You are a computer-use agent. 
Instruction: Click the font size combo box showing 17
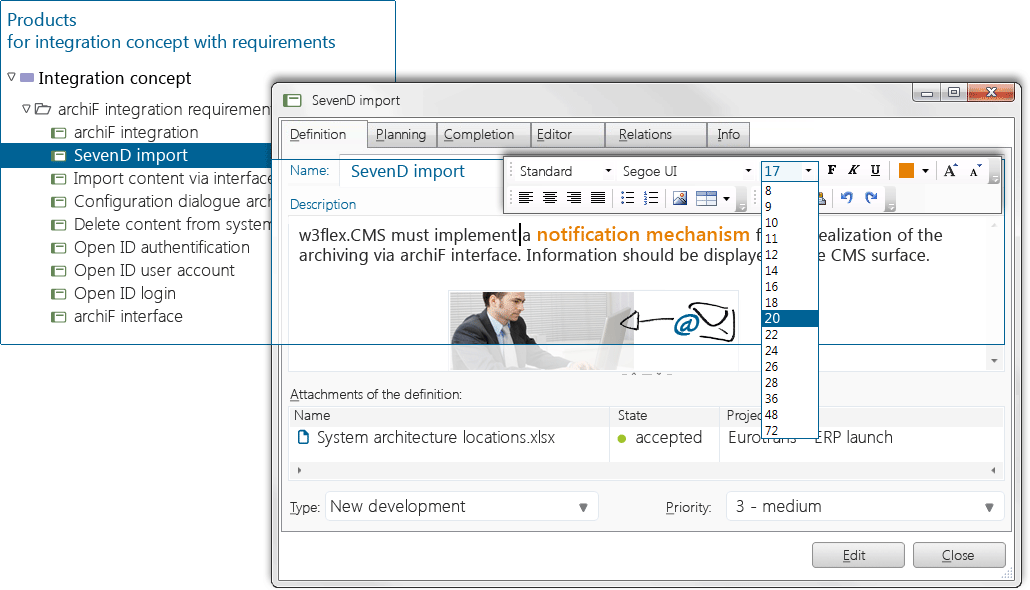click(789, 171)
